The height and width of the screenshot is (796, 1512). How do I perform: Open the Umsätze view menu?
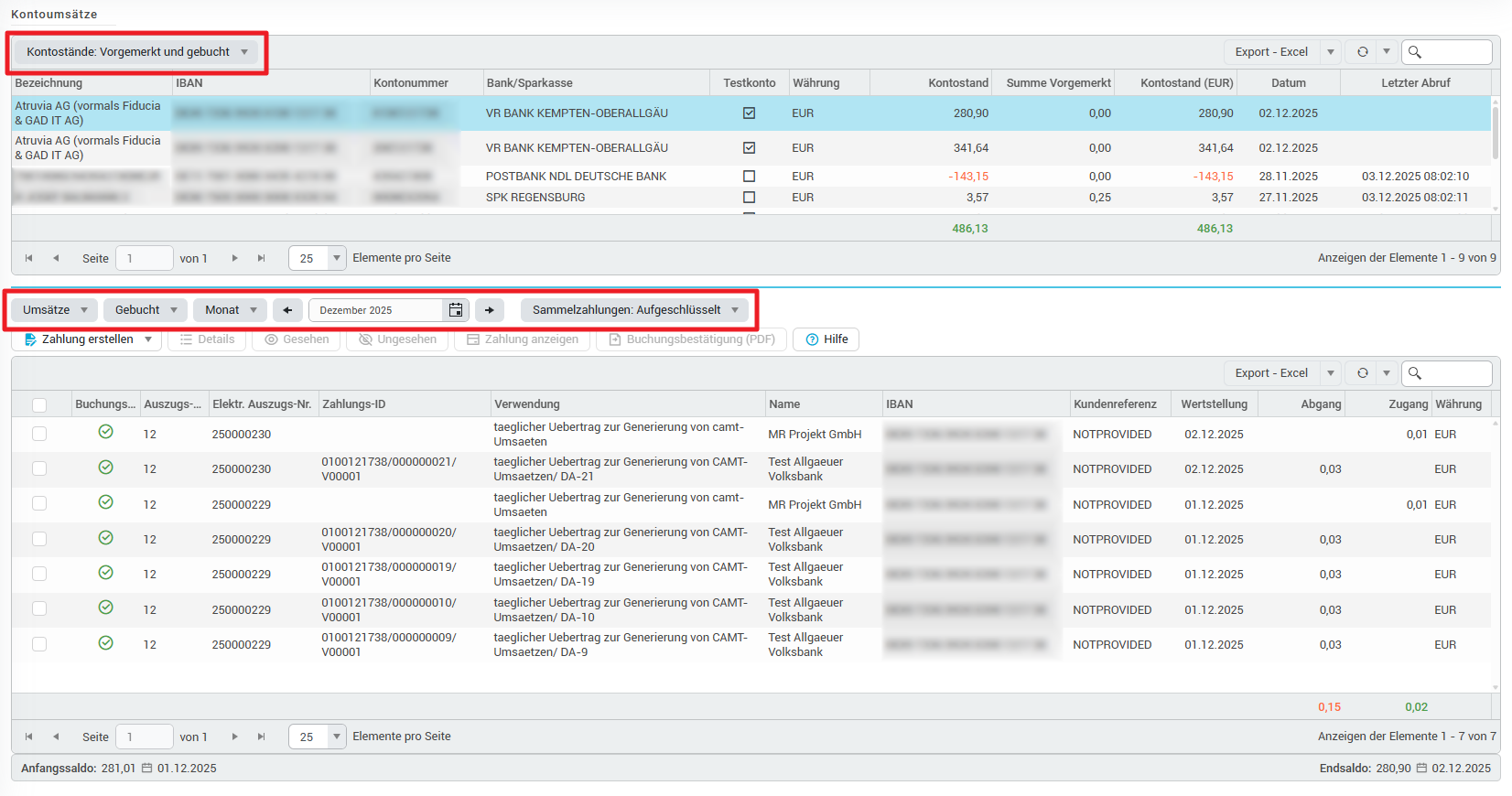55,310
